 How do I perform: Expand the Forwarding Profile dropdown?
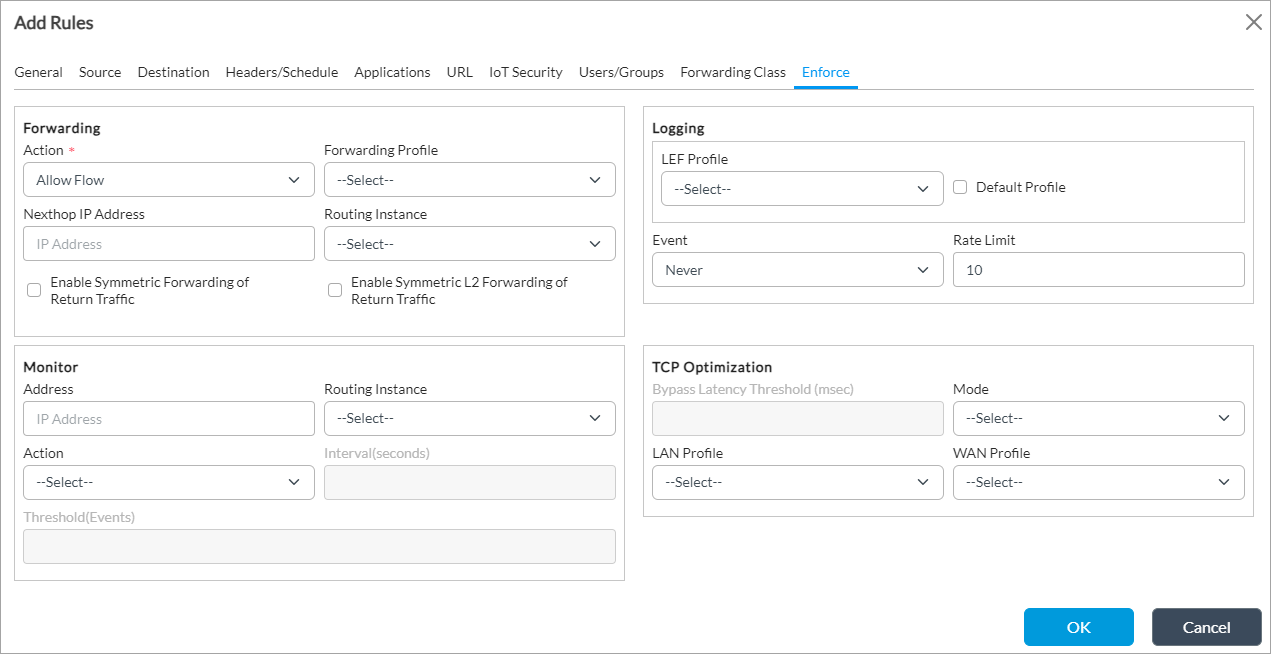click(x=469, y=180)
